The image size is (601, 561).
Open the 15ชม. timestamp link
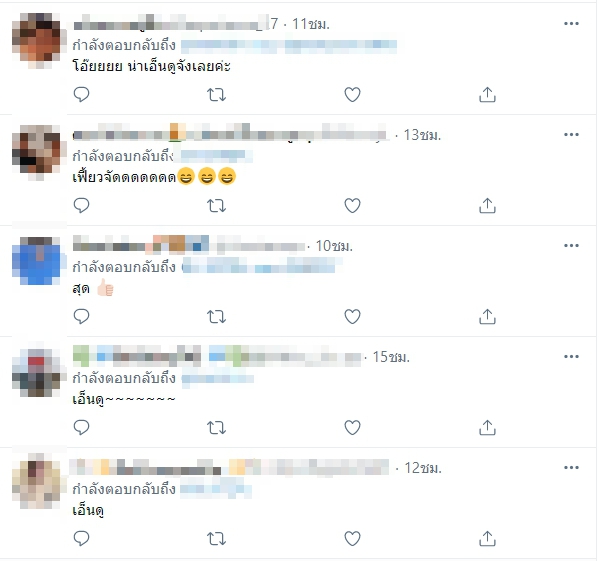[391, 357]
